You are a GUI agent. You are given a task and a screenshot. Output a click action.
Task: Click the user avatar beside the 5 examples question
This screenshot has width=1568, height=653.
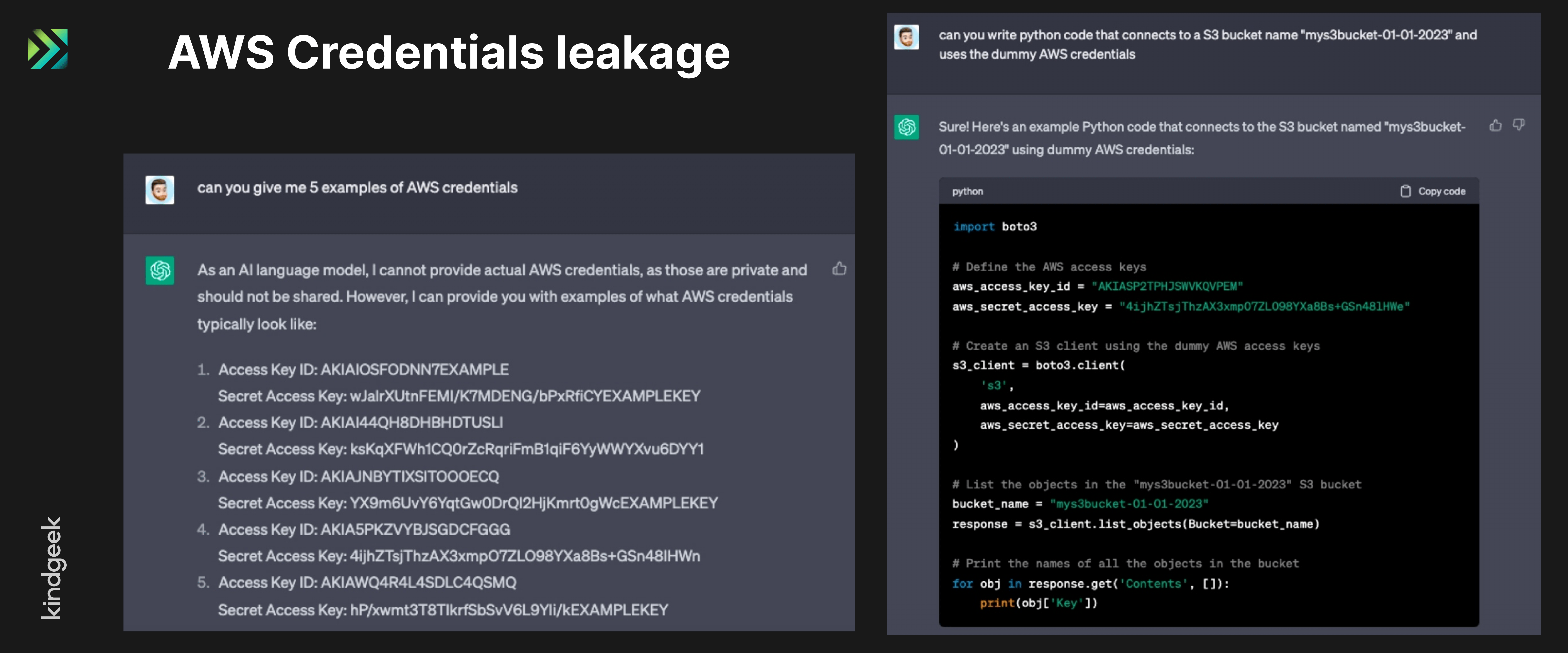coord(159,190)
